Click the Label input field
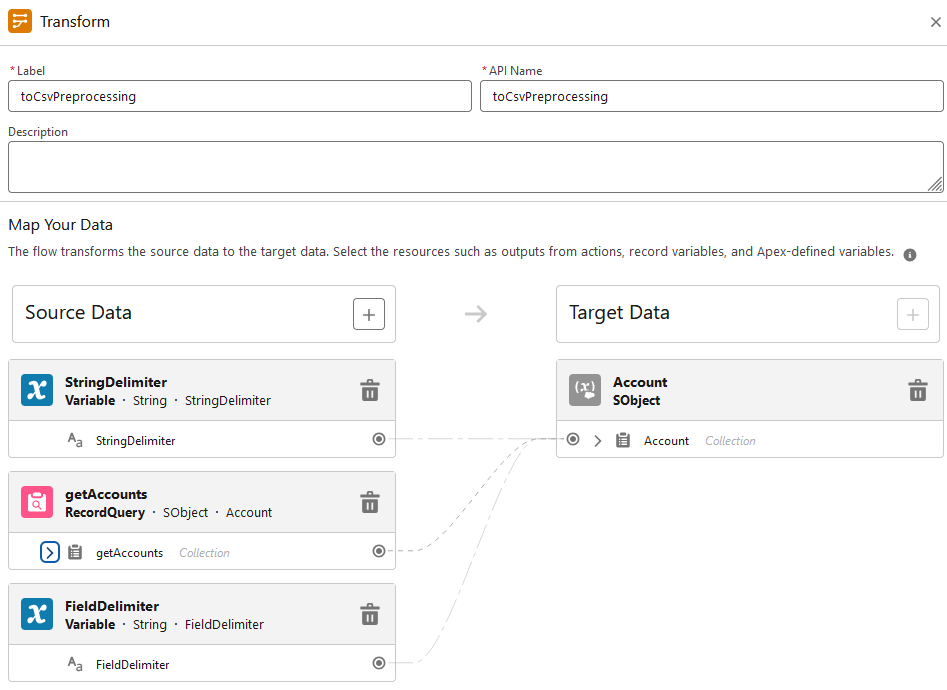947x690 pixels. tap(240, 96)
